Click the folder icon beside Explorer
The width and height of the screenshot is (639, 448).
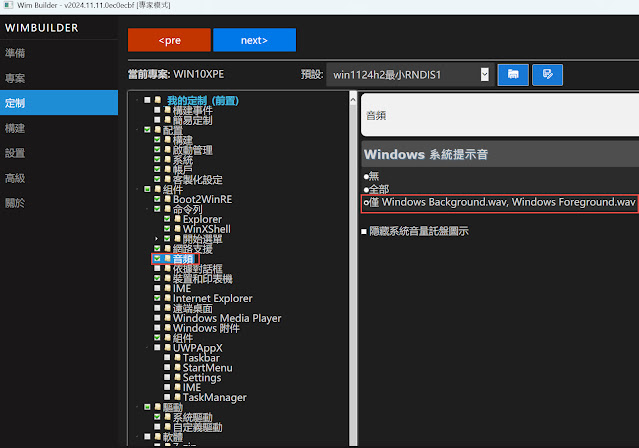pos(177,218)
